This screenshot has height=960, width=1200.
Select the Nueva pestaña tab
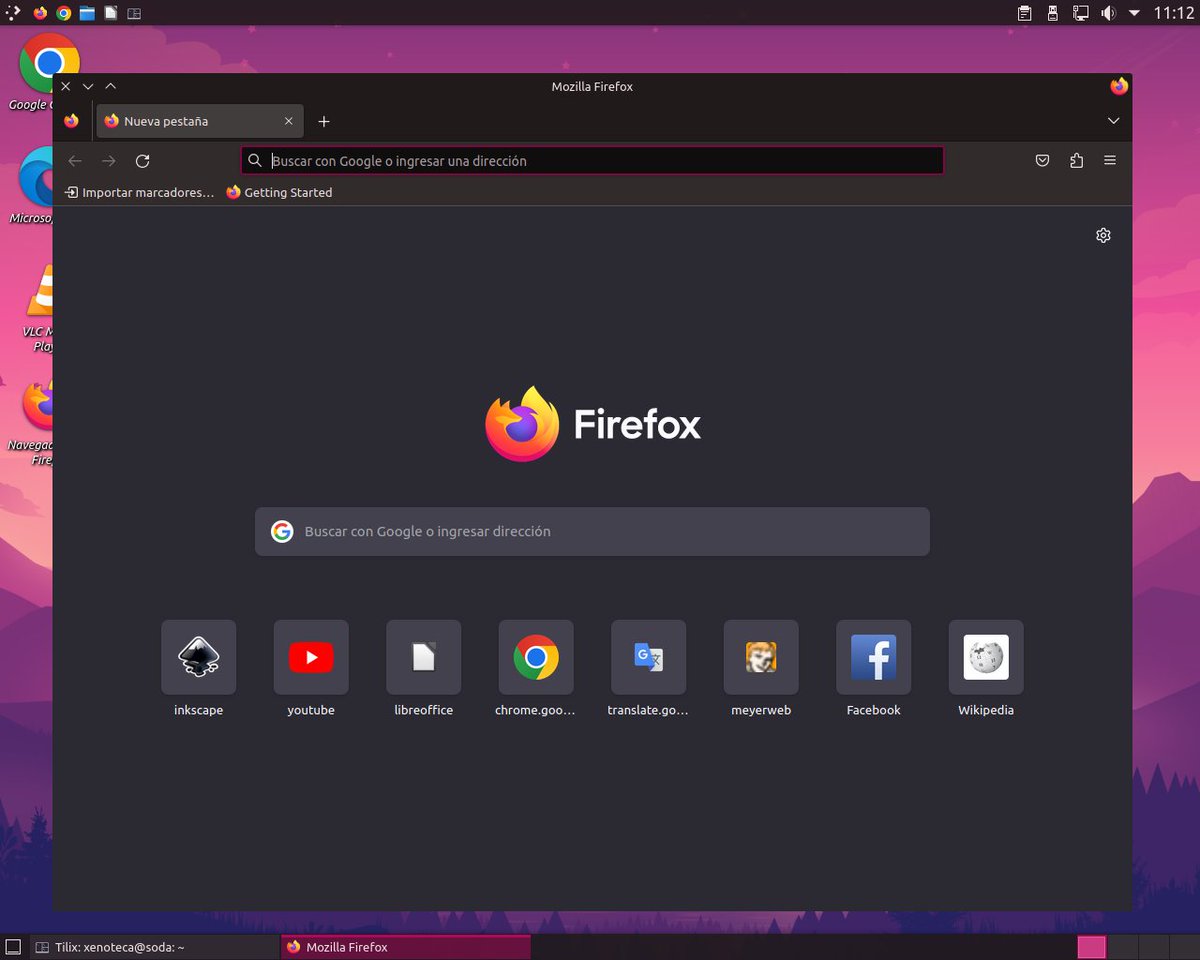pyautogui.click(x=200, y=121)
